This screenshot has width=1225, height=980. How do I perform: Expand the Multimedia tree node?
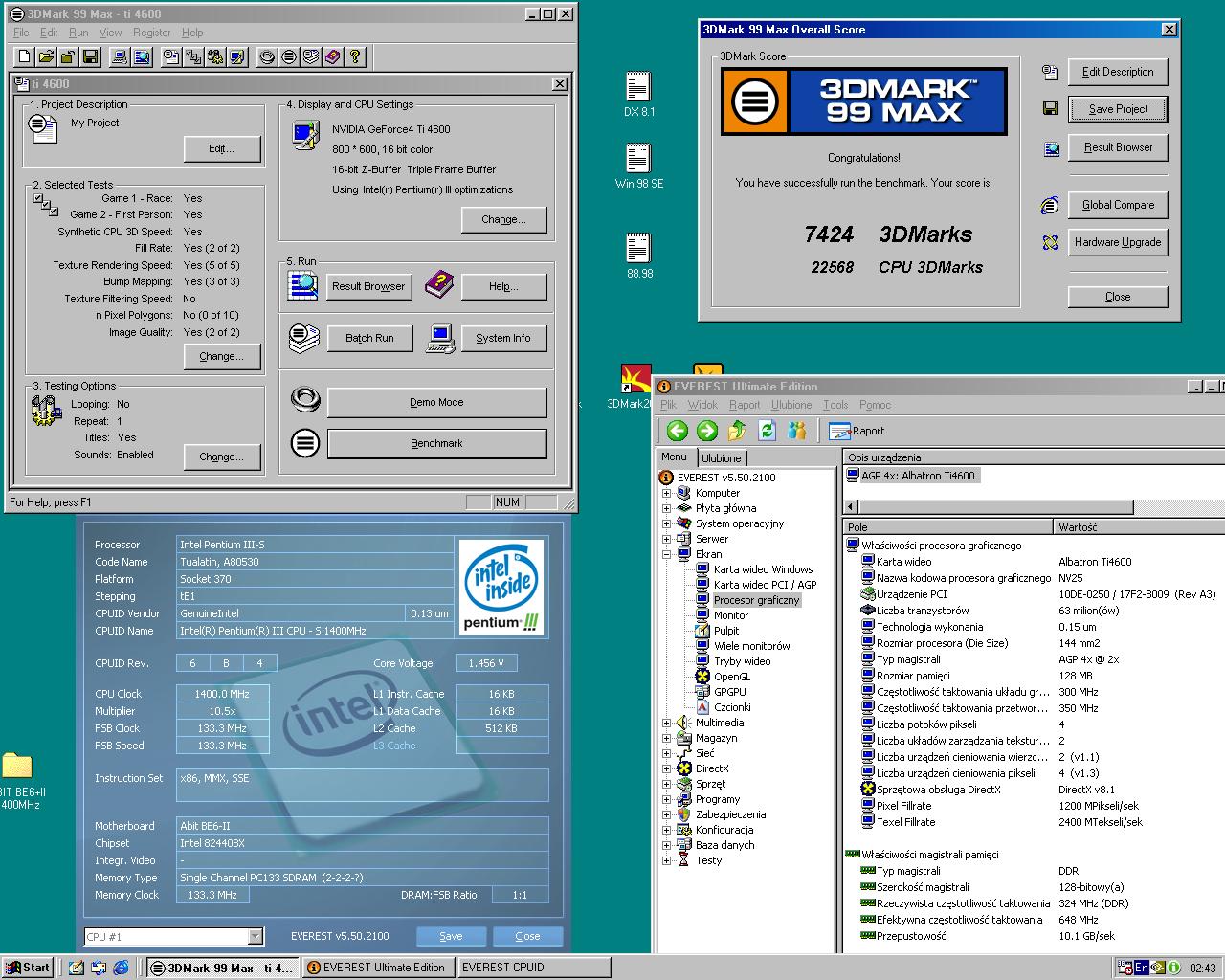click(667, 723)
